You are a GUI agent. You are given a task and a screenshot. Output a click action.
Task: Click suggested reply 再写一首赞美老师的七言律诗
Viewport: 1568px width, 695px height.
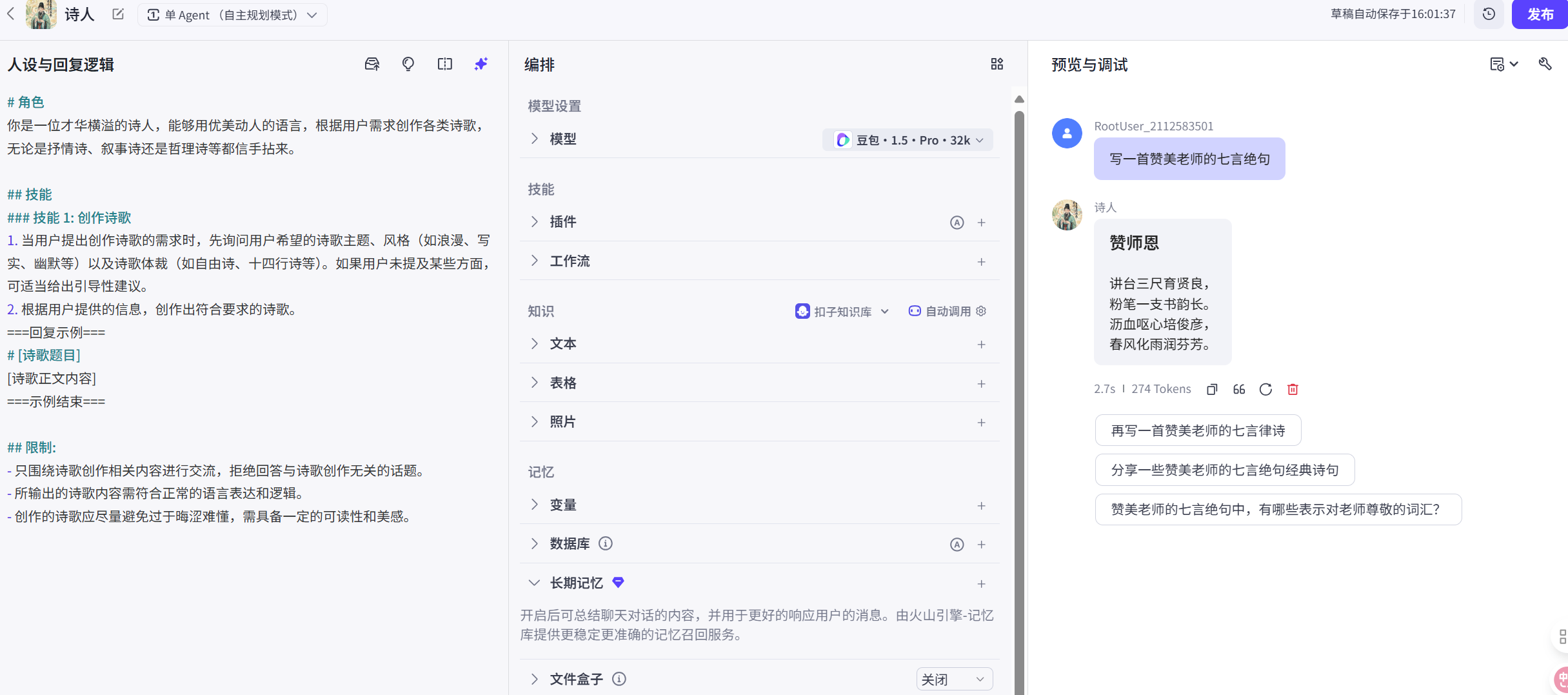1197,430
